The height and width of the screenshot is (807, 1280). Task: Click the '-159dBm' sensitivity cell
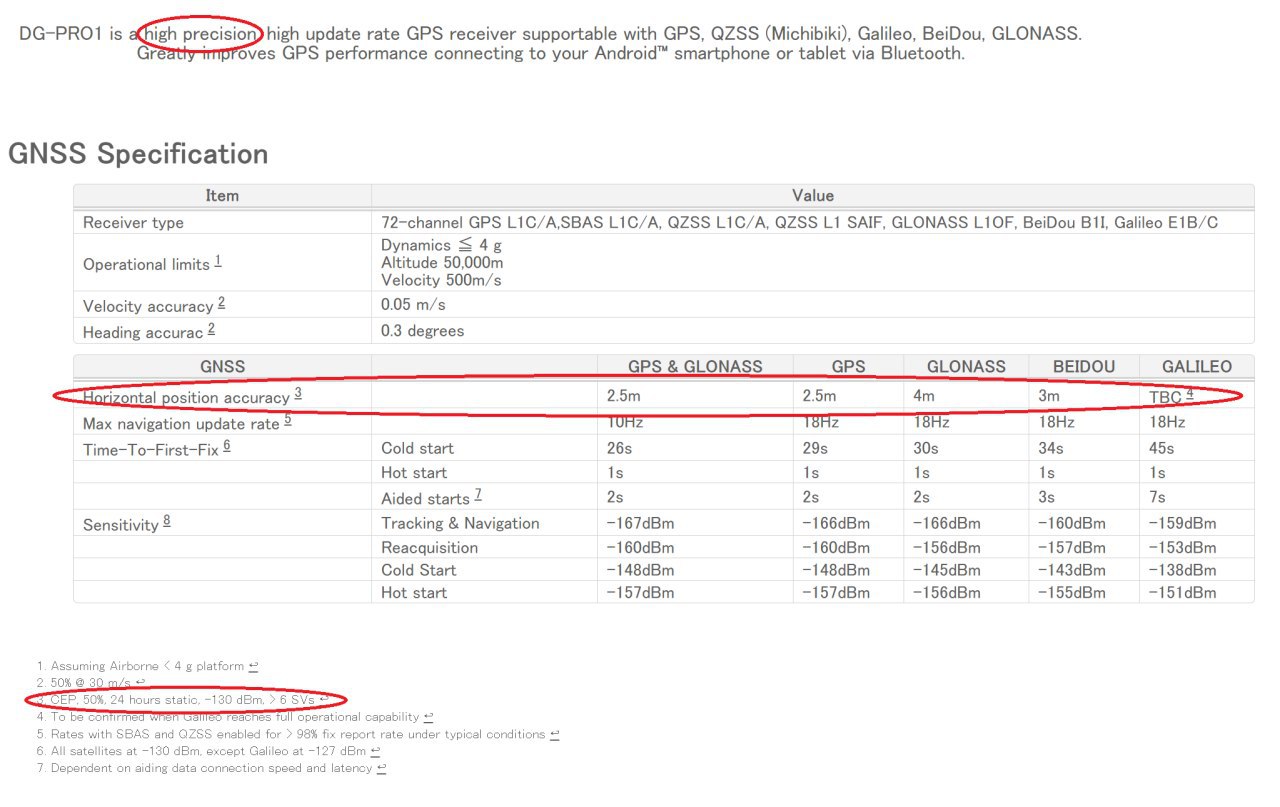1182,523
